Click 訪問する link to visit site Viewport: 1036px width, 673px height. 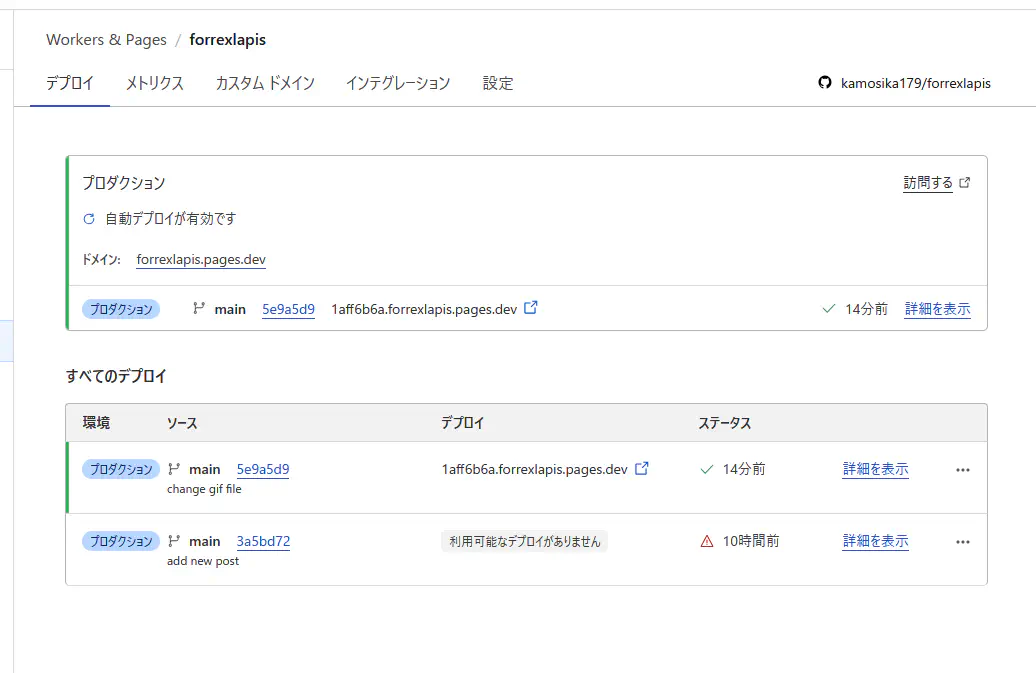[928, 183]
